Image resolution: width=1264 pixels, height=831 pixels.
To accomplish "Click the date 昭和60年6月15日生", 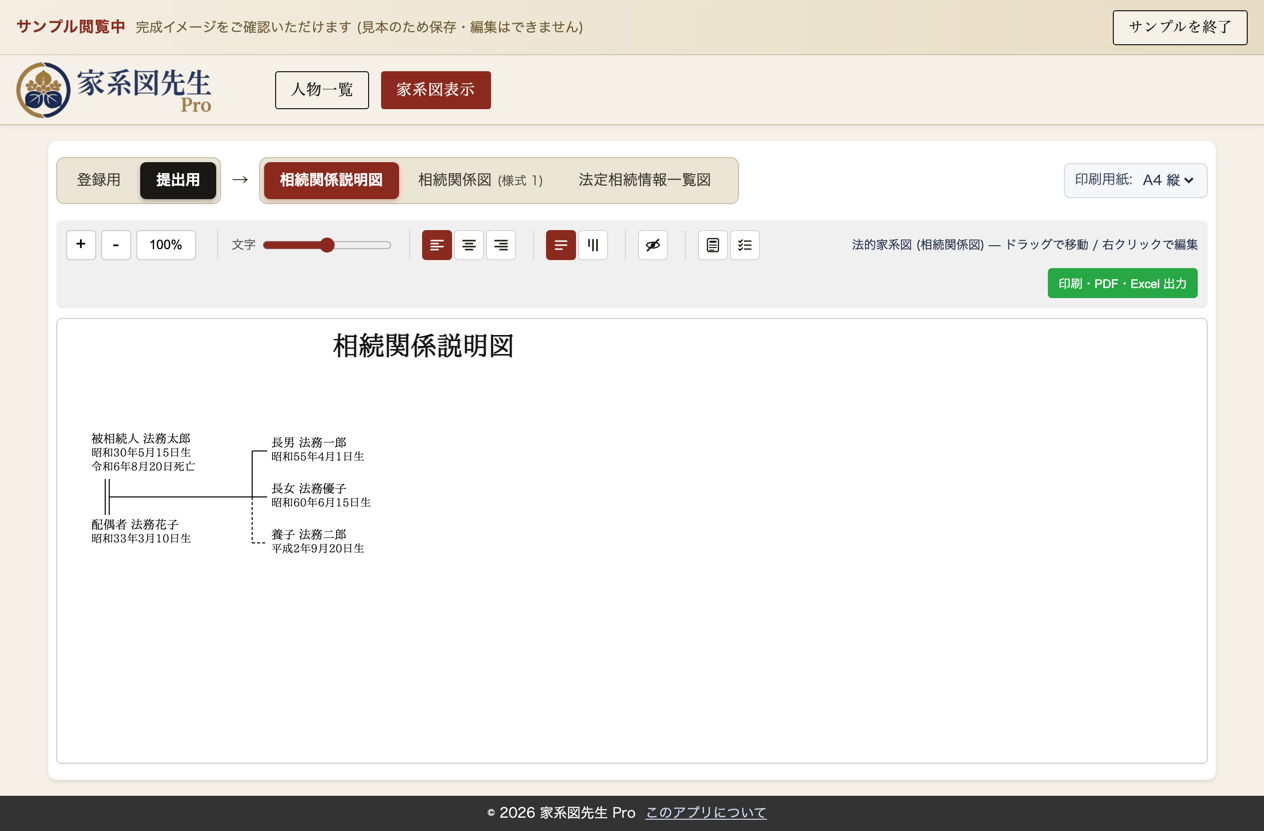I will [x=321, y=502].
